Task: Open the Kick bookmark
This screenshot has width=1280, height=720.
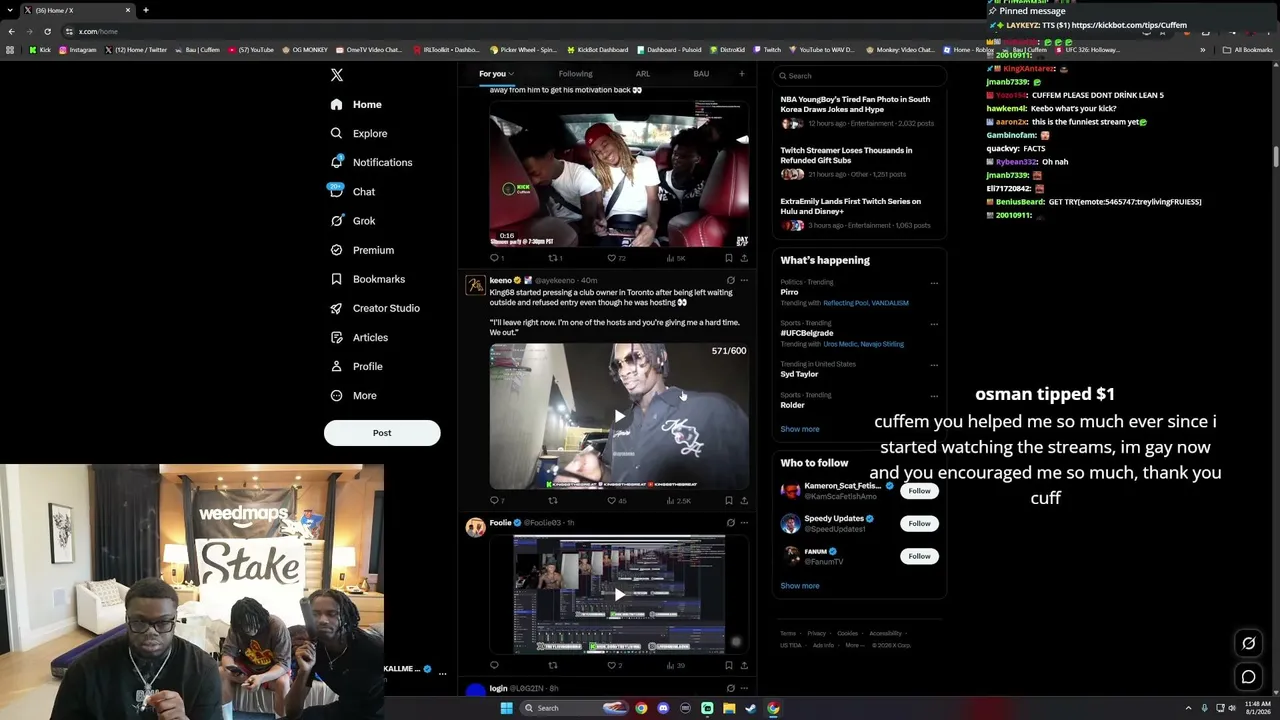Action: point(40,50)
